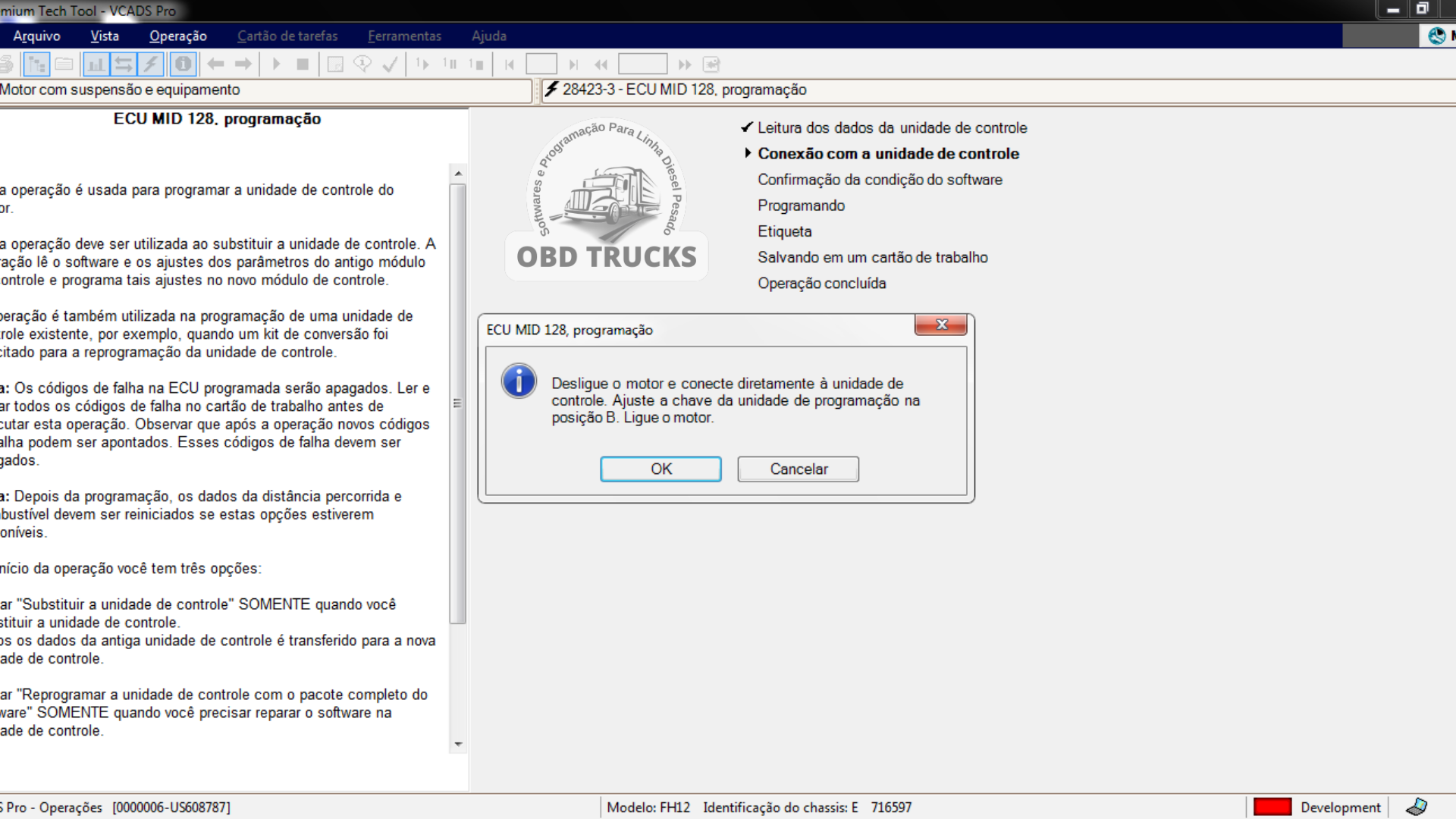Click the step play '1' icon

click(x=422, y=64)
